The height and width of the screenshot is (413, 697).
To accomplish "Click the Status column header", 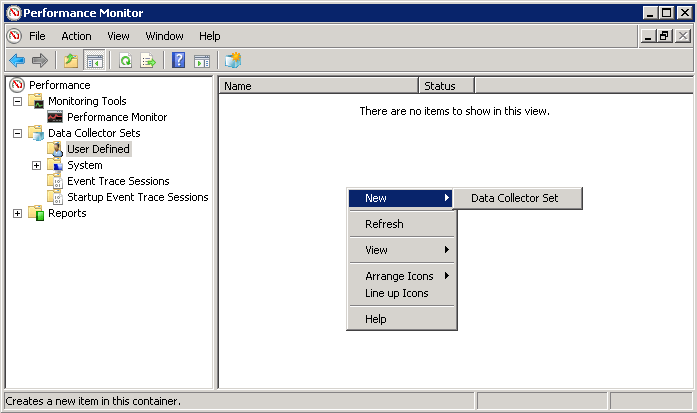I will click(x=445, y=86).
